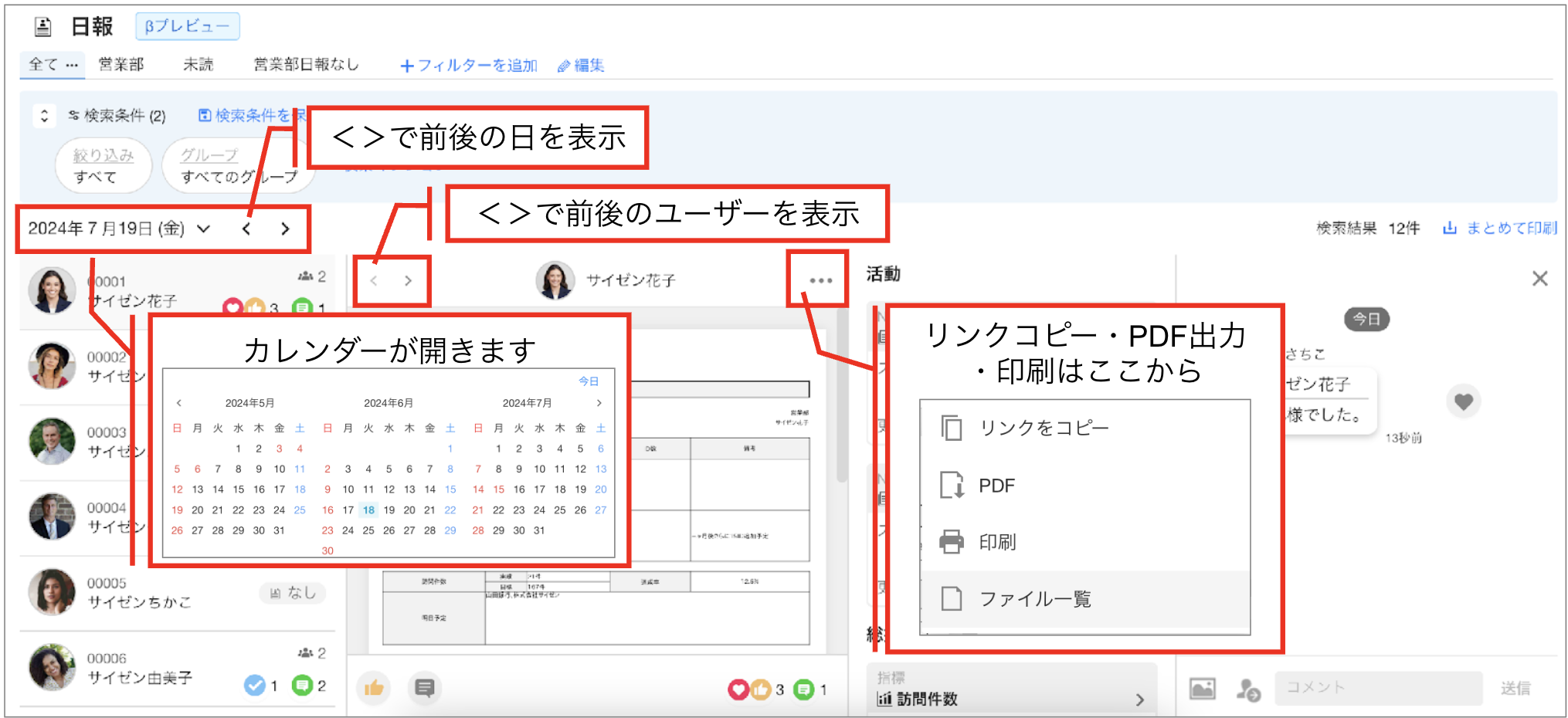1568x718 pixels.
Task: Switch to the 未読 tab
Action: pos(198,64)
